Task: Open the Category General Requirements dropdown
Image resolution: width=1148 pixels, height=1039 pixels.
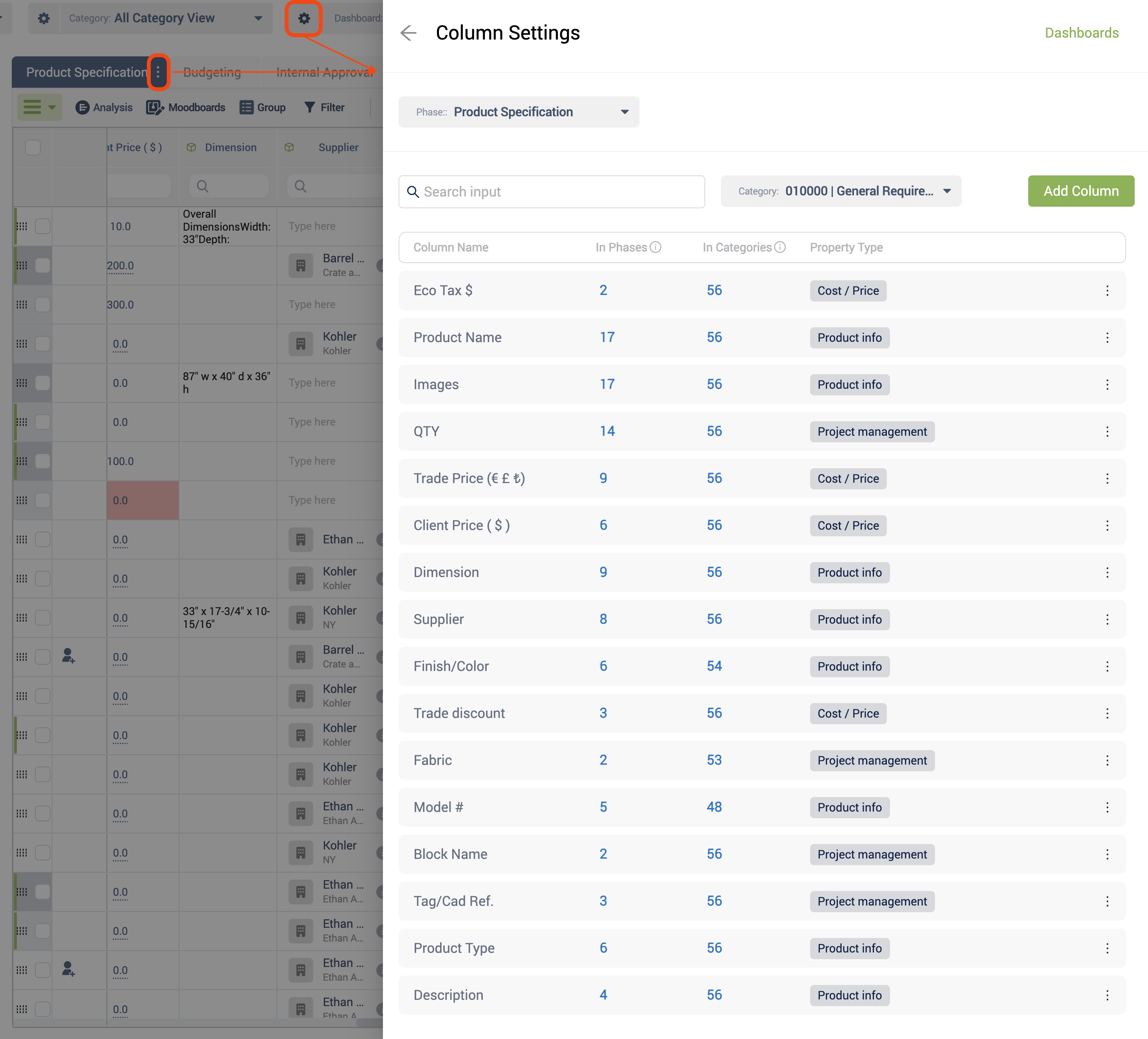Action: point(841,191)
